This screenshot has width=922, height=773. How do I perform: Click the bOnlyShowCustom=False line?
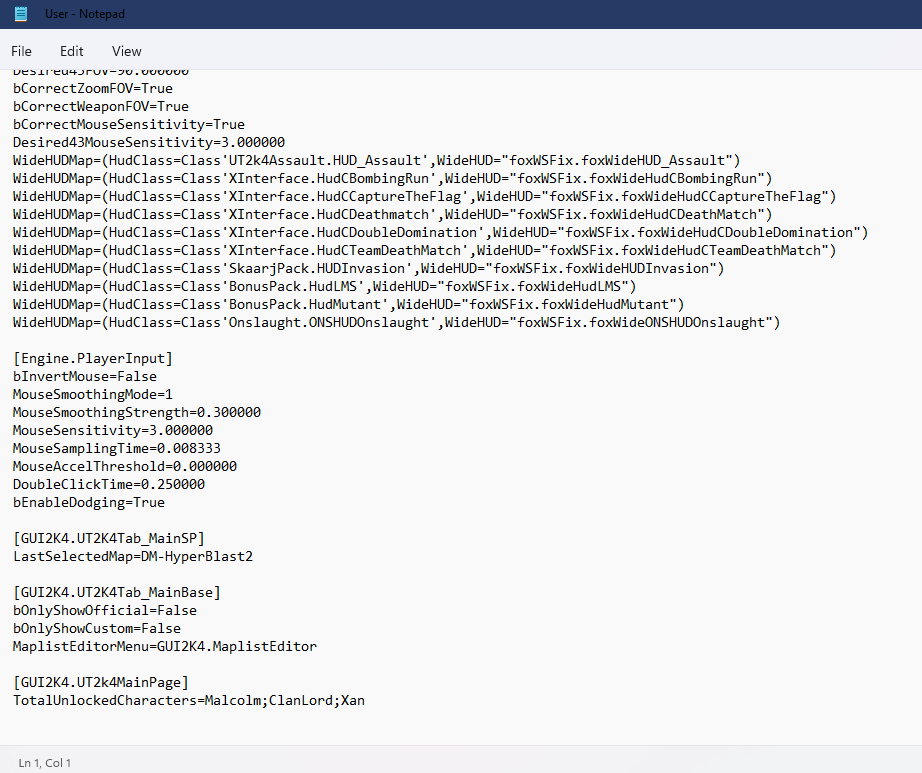coord(96,628)
